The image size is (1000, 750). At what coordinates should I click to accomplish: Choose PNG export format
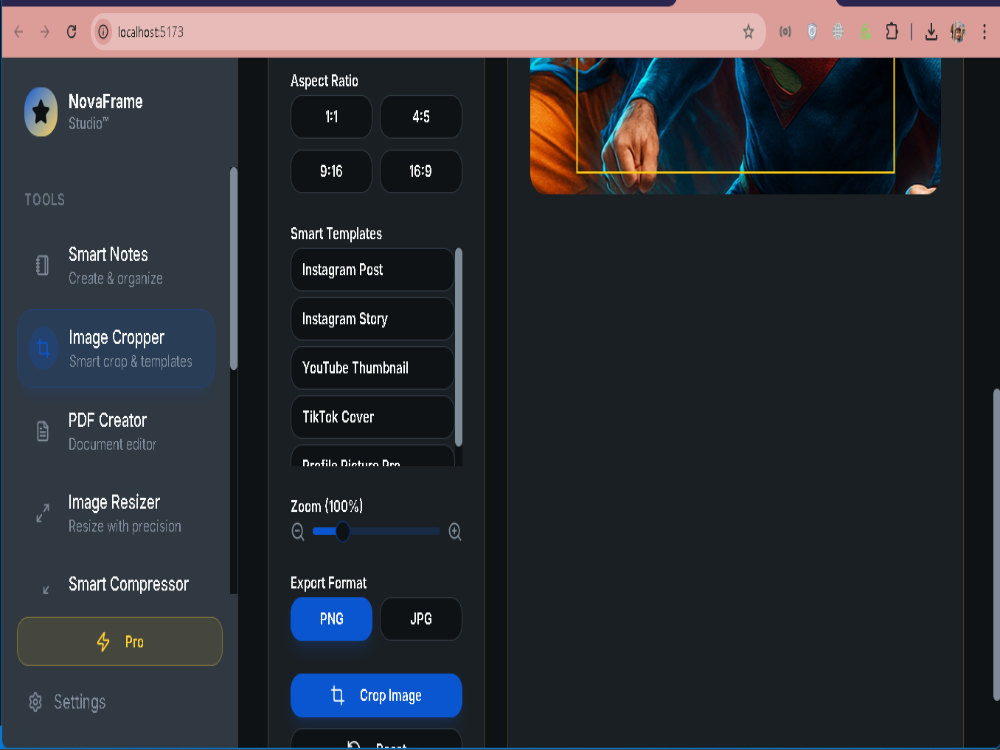(332, 619)
